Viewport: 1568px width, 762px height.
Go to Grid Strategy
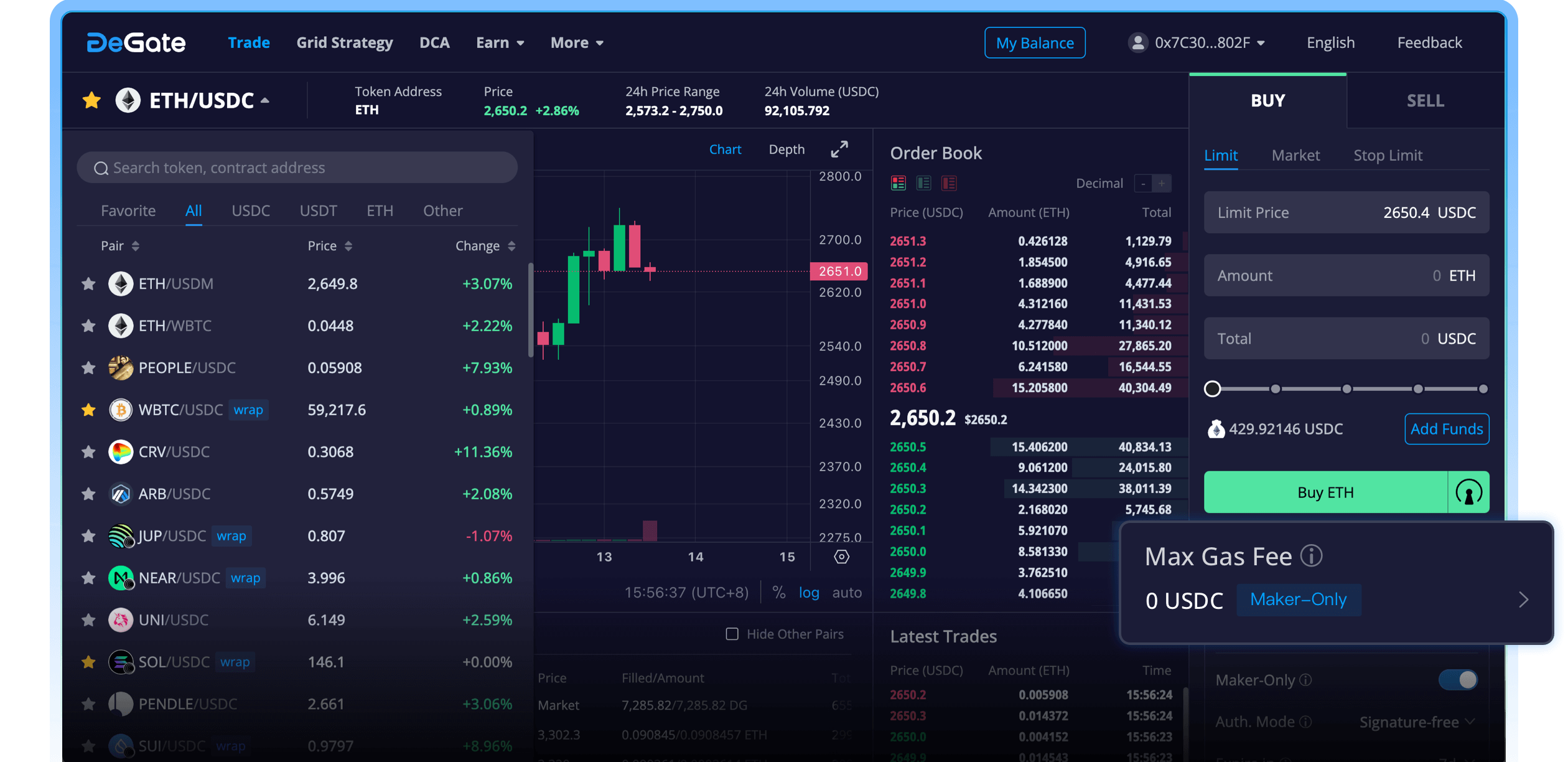pos(345,42)
